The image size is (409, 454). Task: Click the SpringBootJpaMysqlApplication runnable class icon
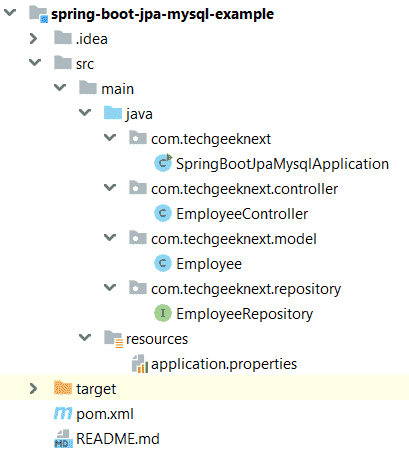tap(163, 163)
